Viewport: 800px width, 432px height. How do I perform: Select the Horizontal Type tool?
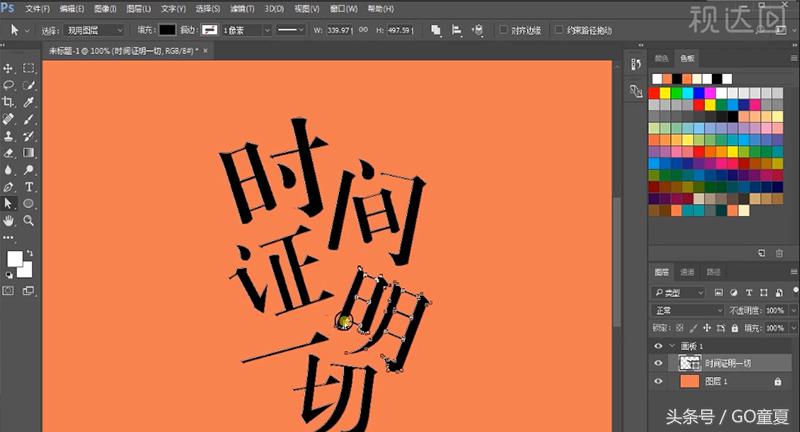29,187
